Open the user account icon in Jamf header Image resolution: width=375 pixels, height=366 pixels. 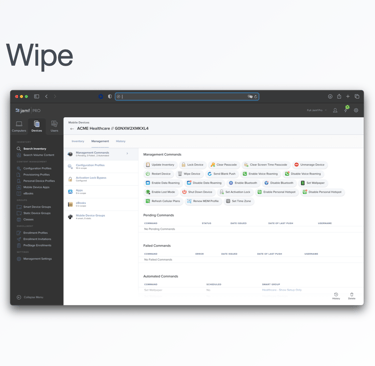335,110
